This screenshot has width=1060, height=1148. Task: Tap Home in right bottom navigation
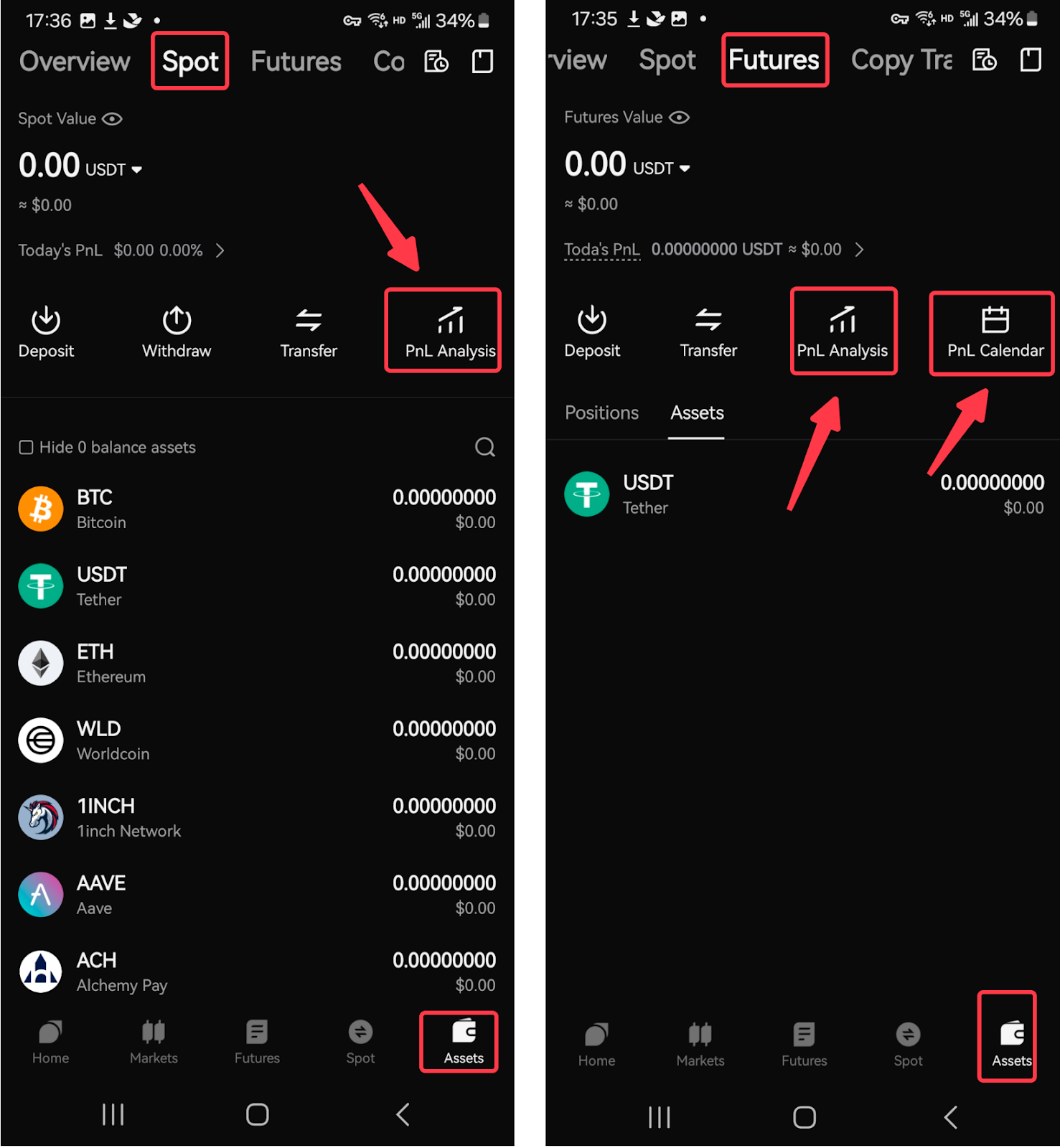tap(596, 1045)
